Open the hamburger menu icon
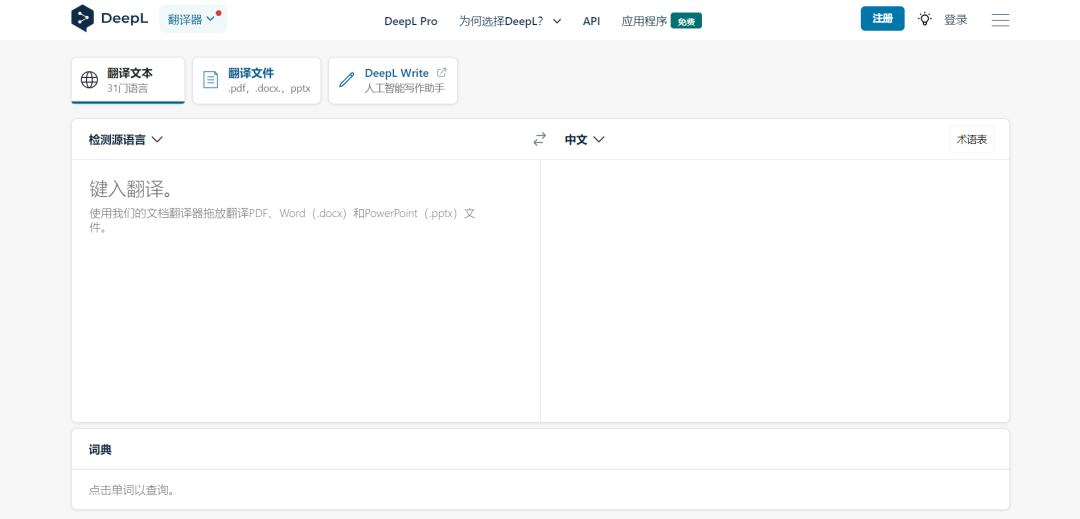Image resolution: width=1080 pixels, height=519 pixels. (x=1000, y=20)
